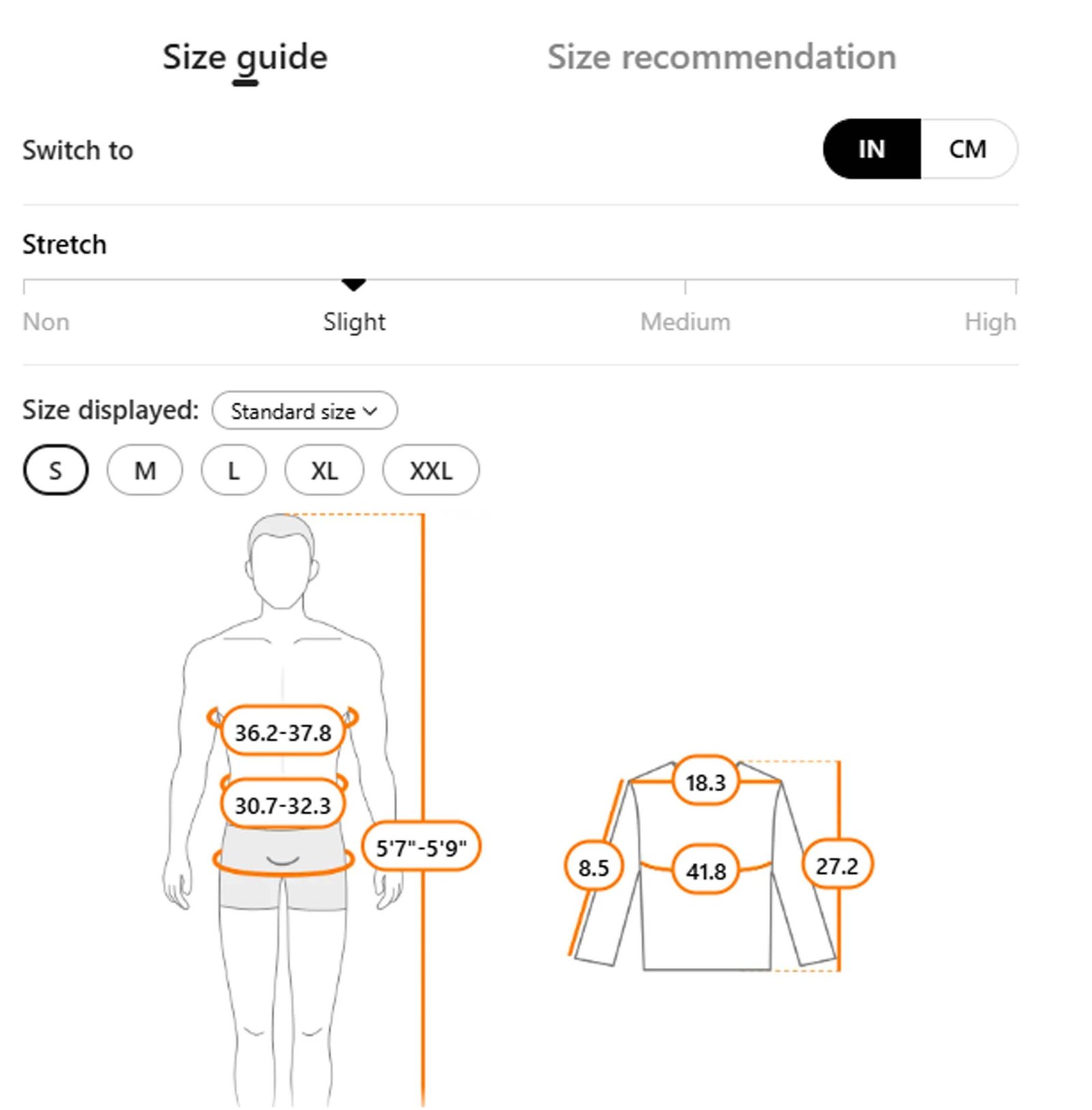Open the Standard size dropdown
The image size is (1092, 1110).
click(x=304, y=411)
